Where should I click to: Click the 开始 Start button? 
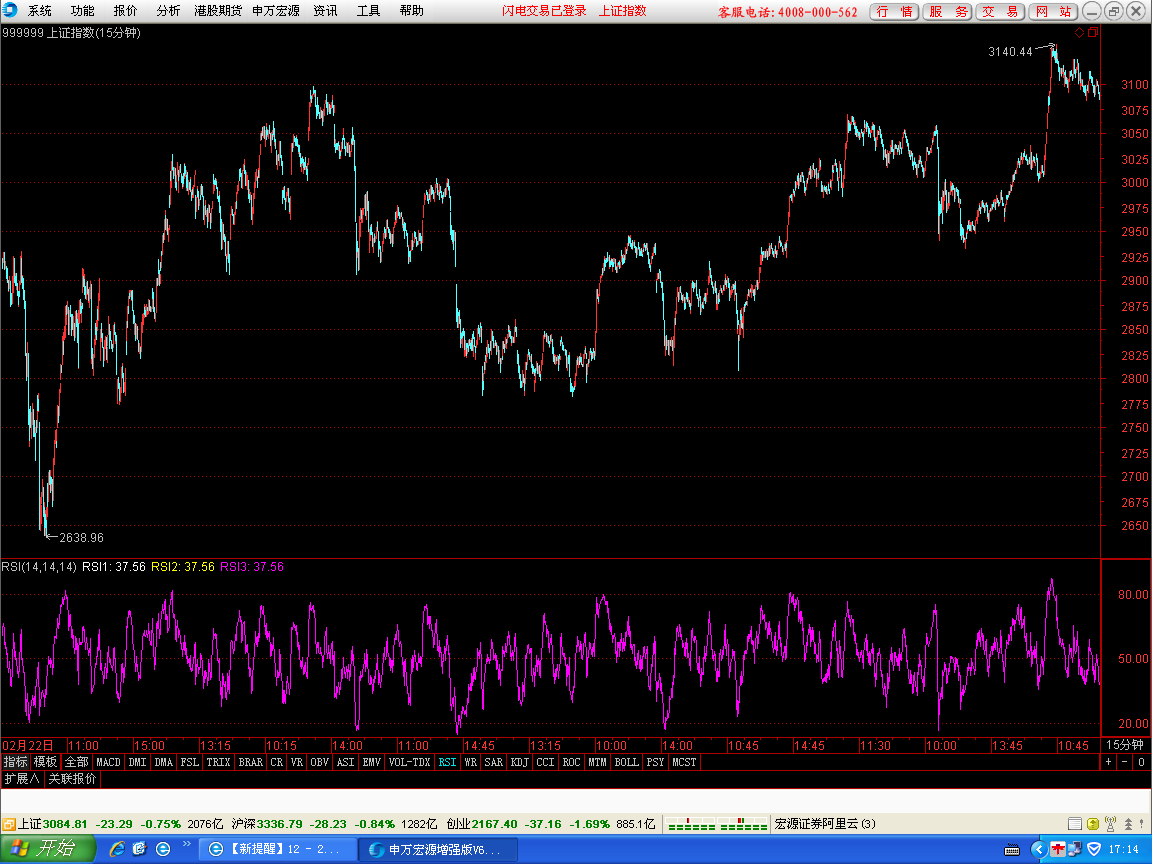[48, 849]
